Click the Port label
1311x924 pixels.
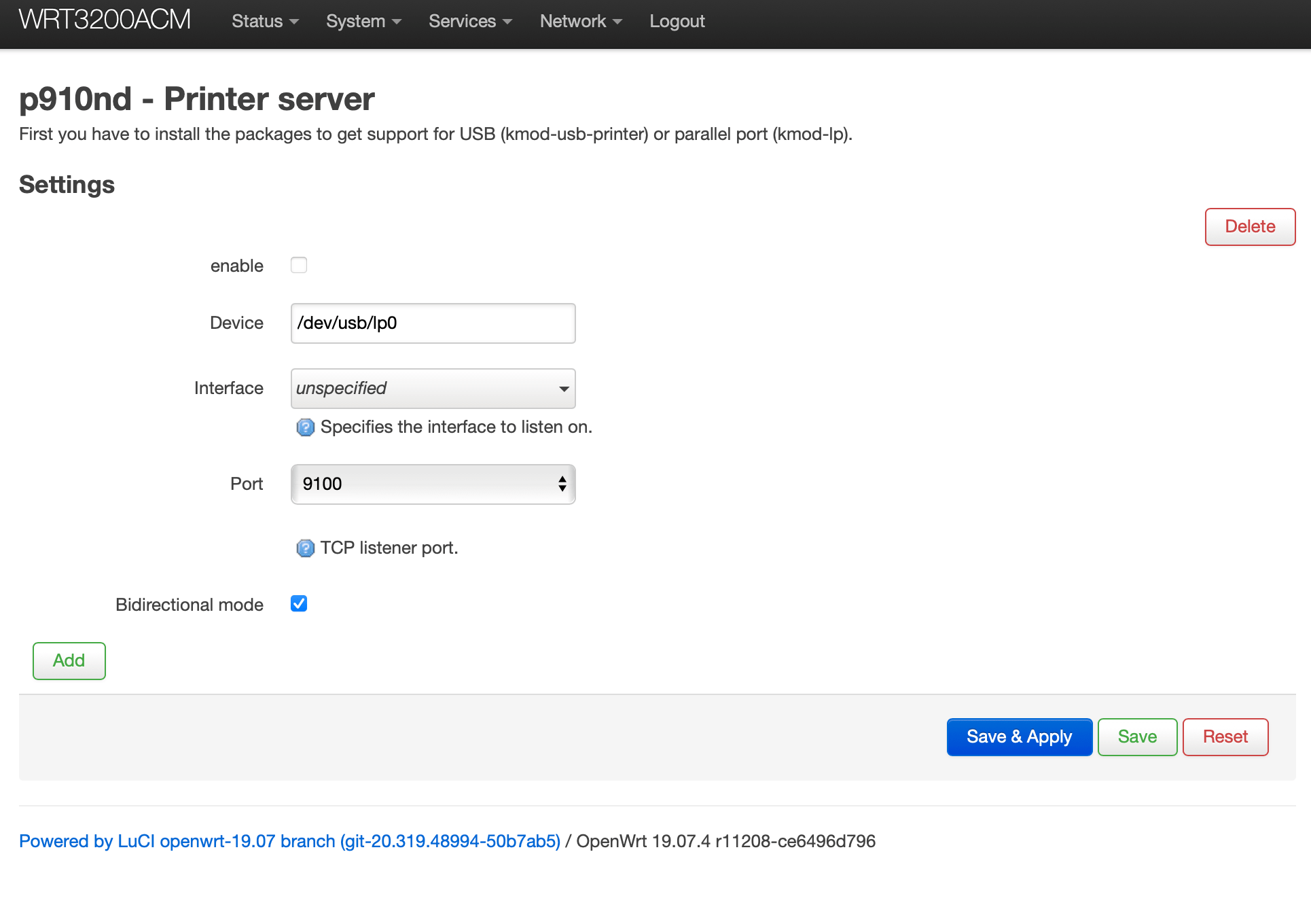(247, 484)
